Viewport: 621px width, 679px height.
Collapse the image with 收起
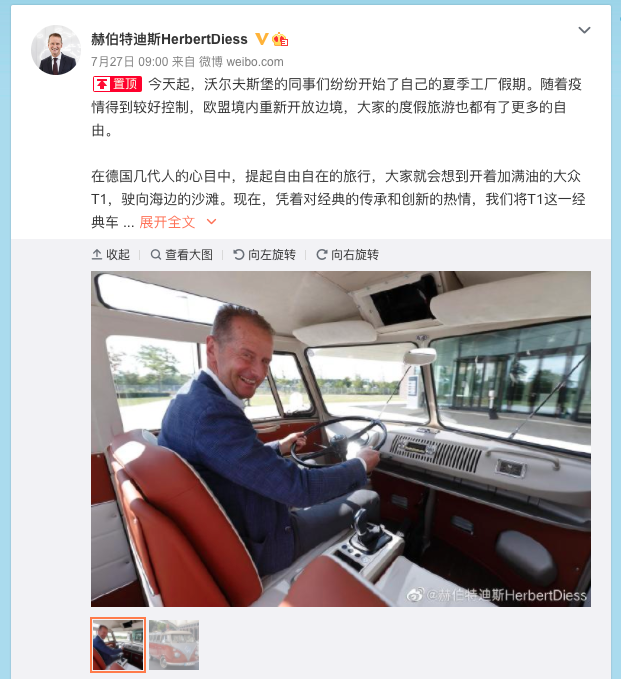click(111, 255)
